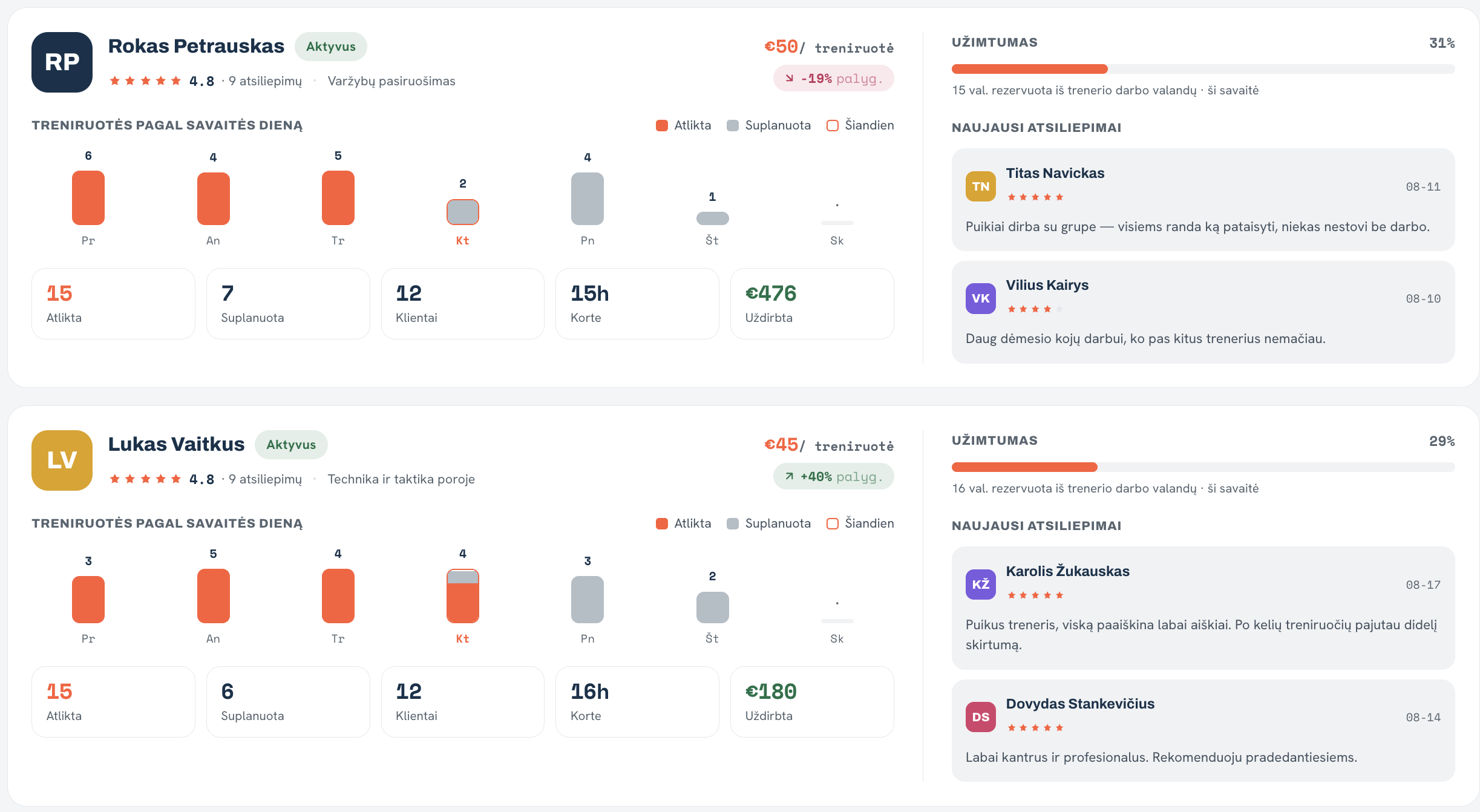Click Titas Navickas review stars

[x=1035, y=197]
